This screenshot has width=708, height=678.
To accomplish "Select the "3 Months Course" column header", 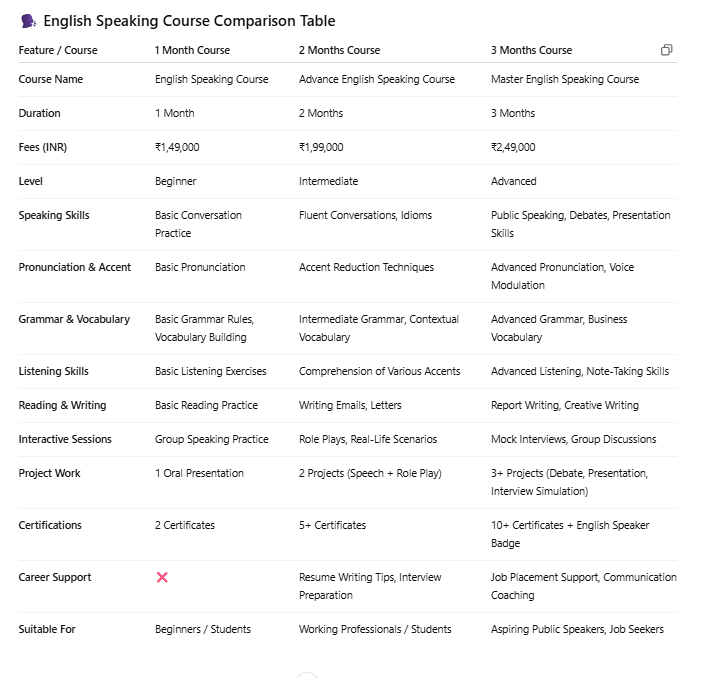I will pyautogui.click(x=531, y=50).
